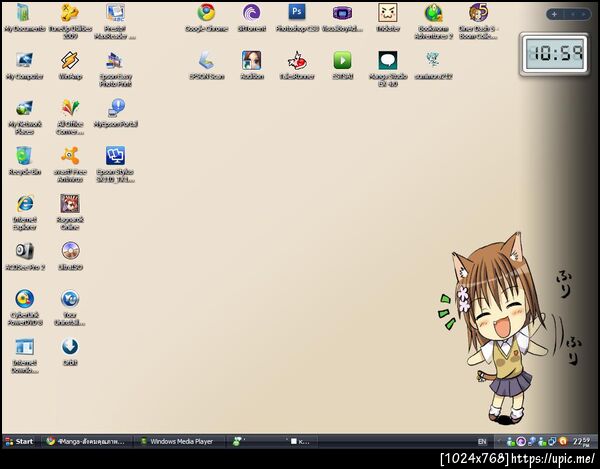Click the digital clock gadget showing 10:59
The height and width of the screenshot is (469, 600).
tap(554, 54)
